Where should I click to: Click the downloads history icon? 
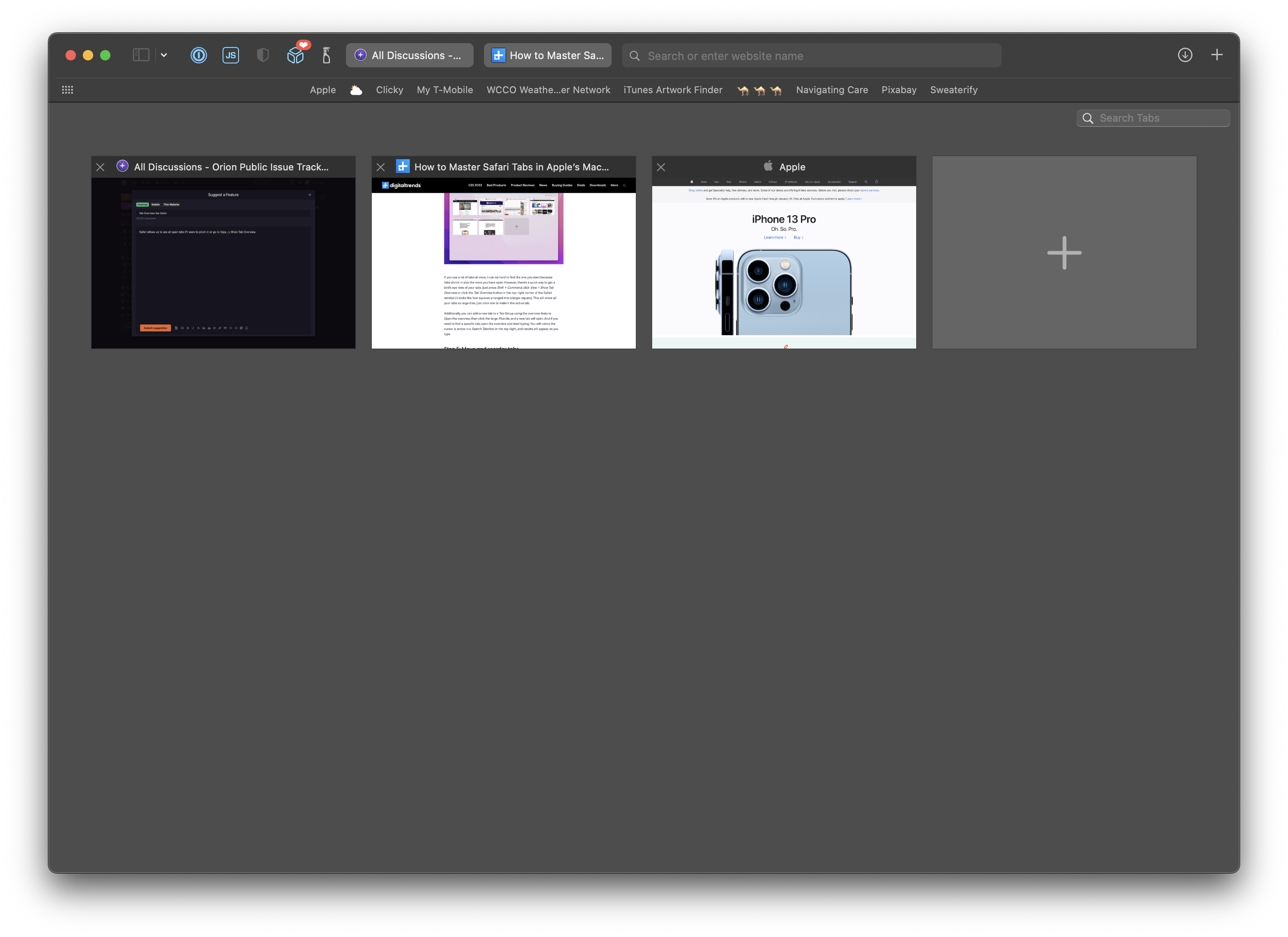(1185, 55)
